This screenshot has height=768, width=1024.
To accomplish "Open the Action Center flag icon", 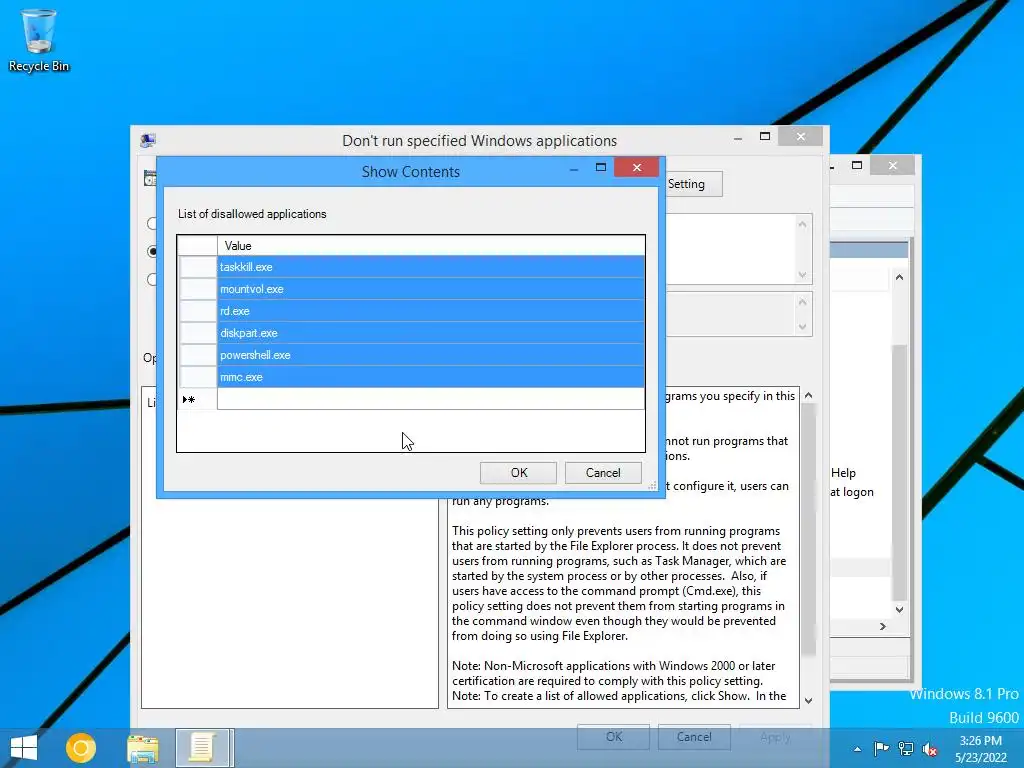I will tap(881, 749).
